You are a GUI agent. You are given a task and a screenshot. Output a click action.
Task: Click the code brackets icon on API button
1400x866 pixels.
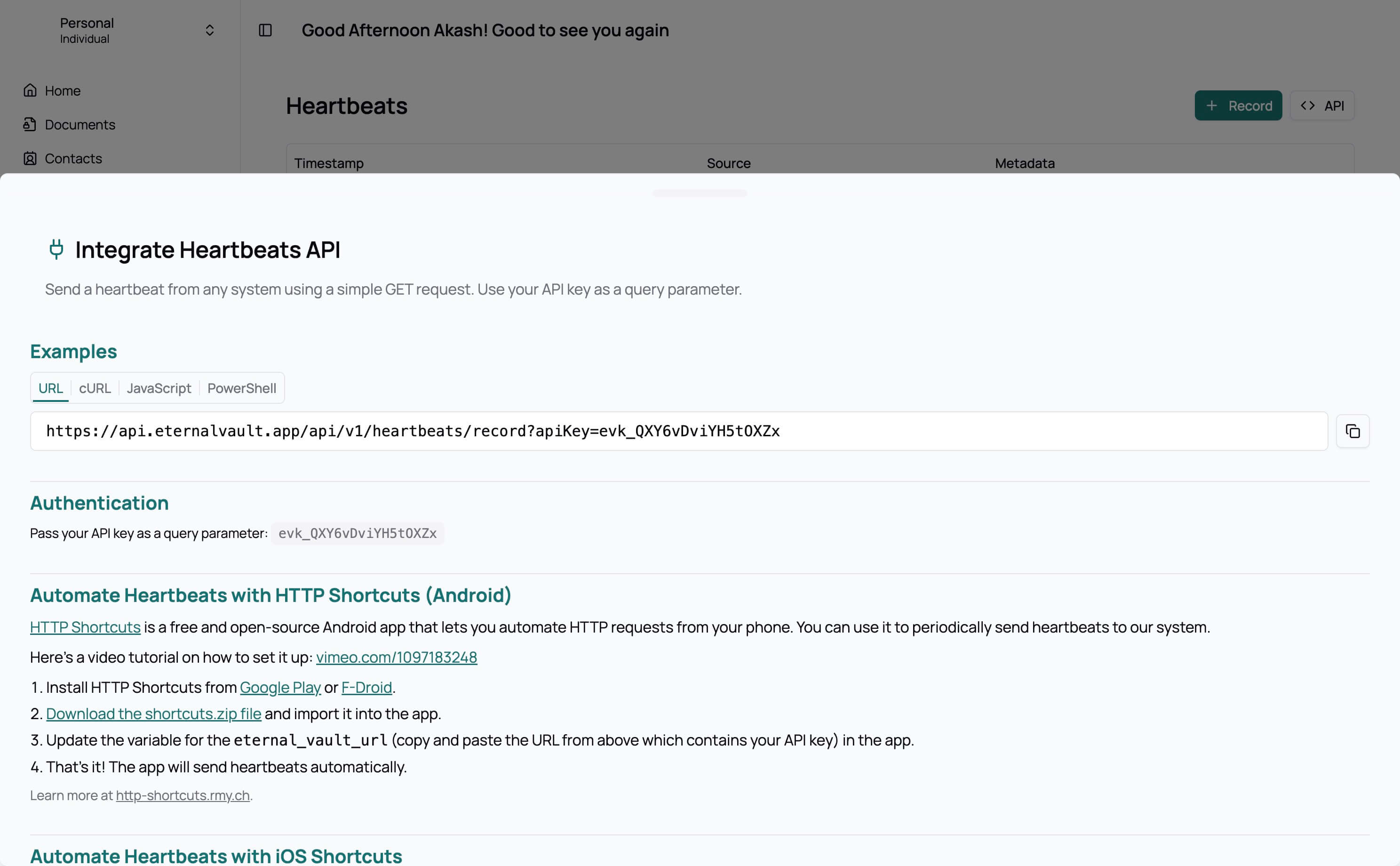pos(1307,105)
